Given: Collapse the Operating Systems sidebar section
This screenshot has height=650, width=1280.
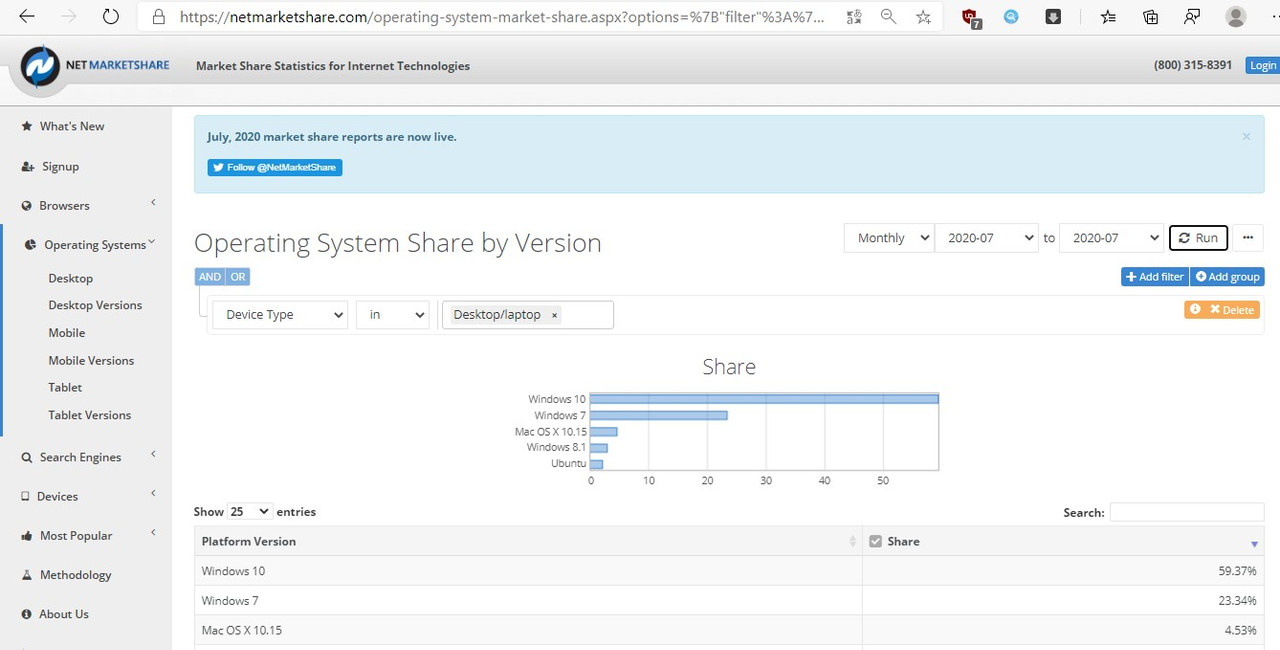Looking at the screenshot, I should [92, 244].
